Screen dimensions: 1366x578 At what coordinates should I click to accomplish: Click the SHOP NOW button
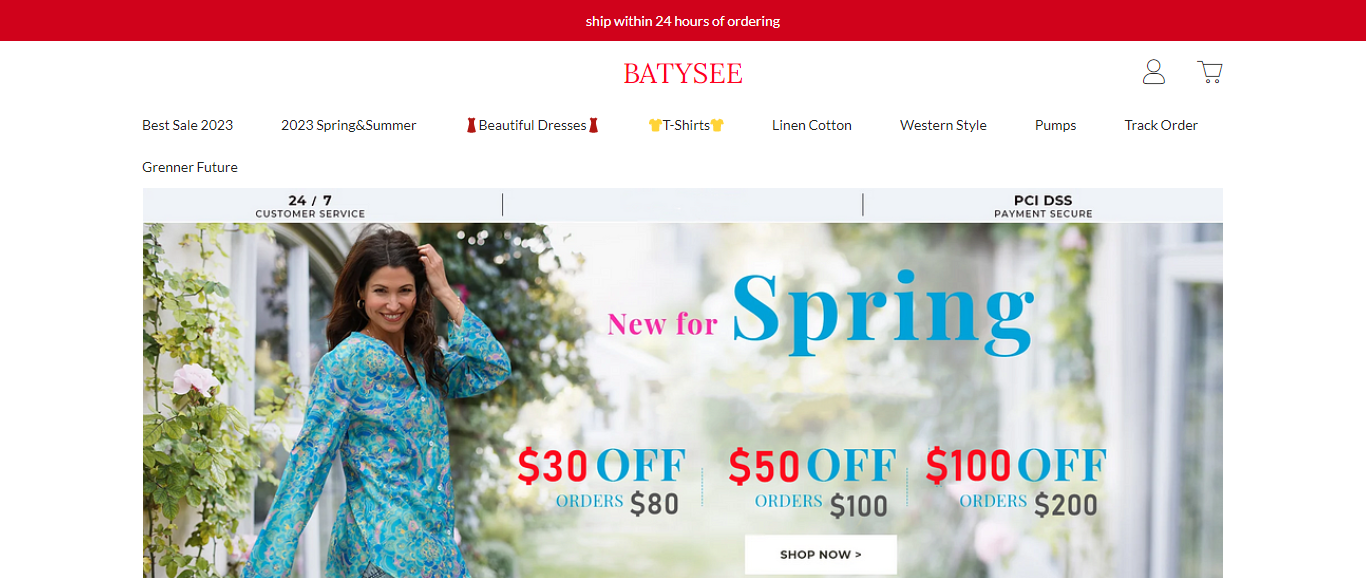tap(821, 554)
